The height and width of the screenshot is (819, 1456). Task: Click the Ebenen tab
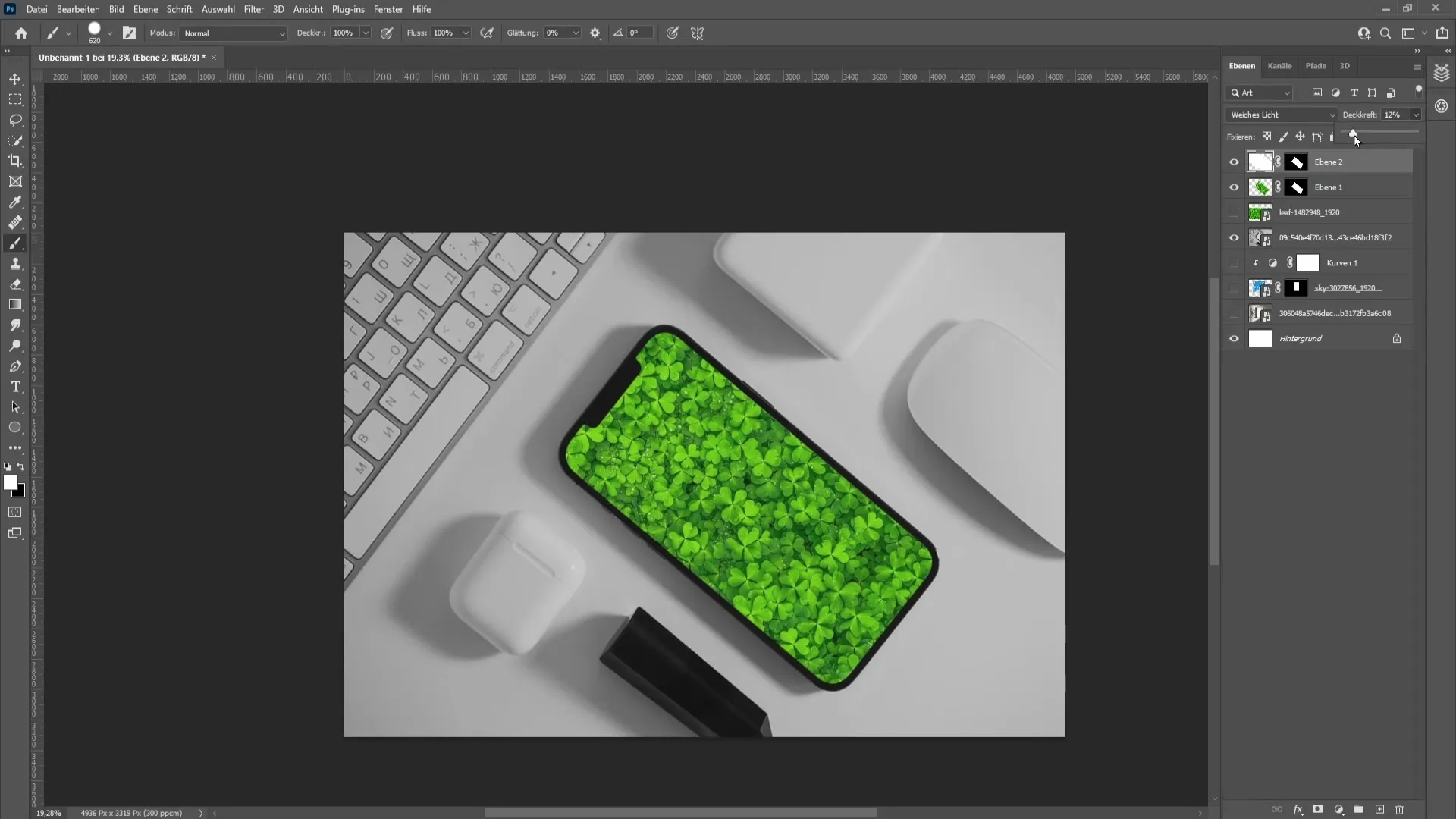tap(1243, 65)
